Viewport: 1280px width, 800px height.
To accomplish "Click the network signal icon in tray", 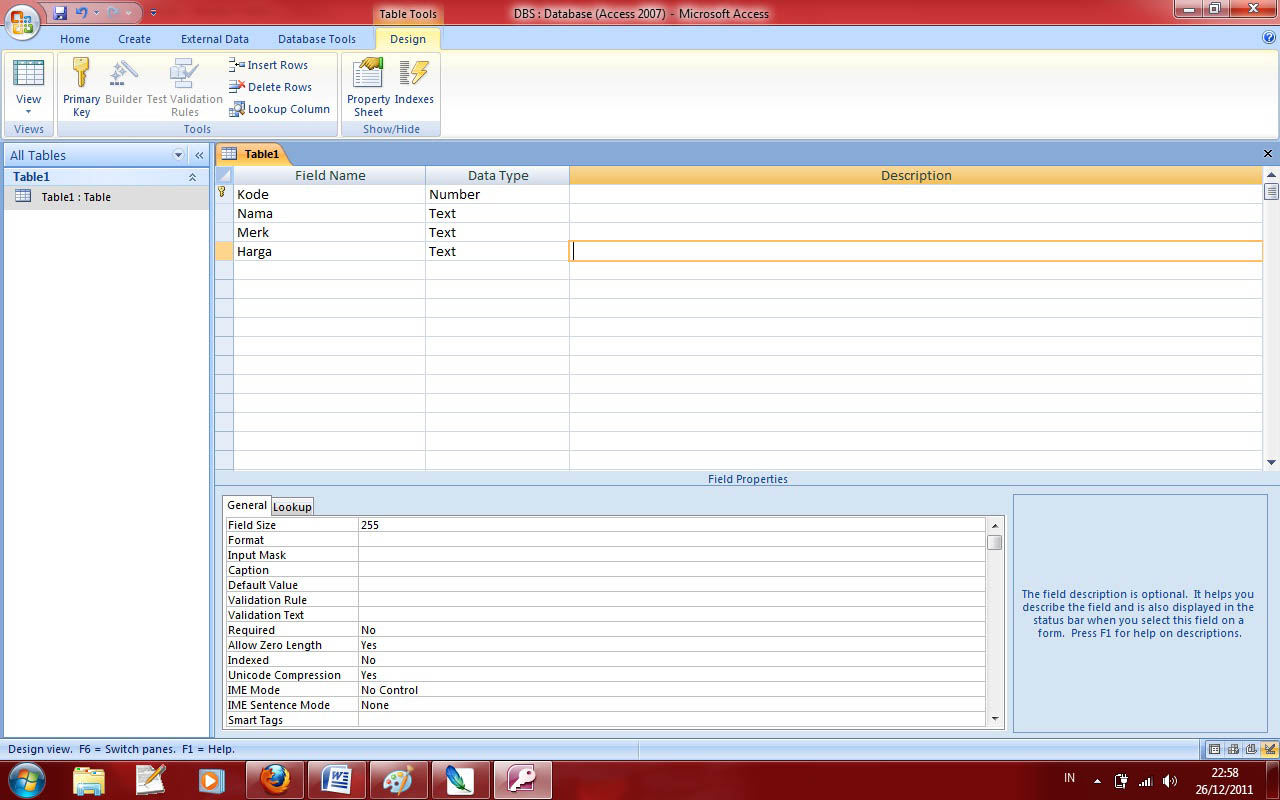I will [x=1146, y=780].
